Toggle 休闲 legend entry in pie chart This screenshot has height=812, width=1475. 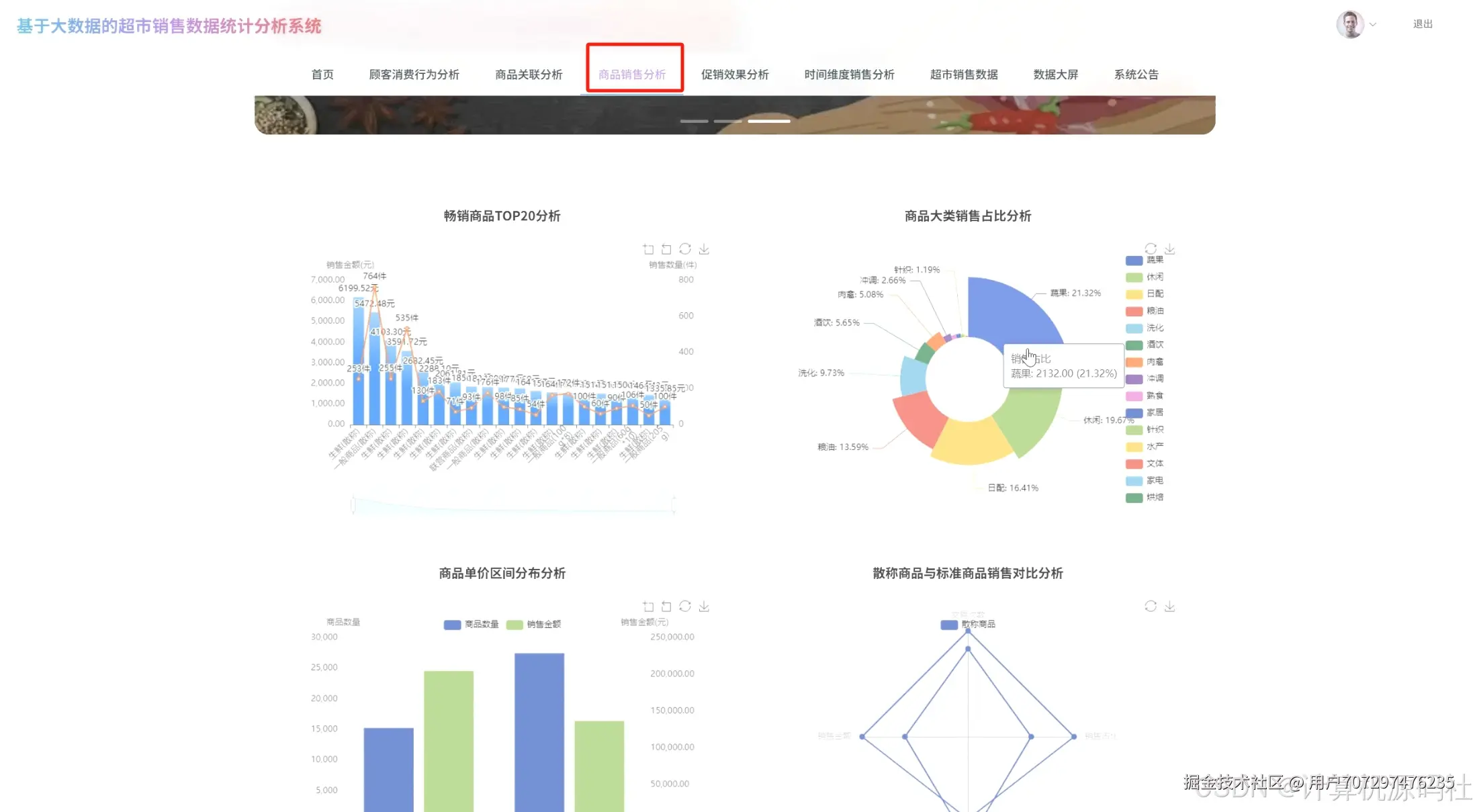point(1145,277)
